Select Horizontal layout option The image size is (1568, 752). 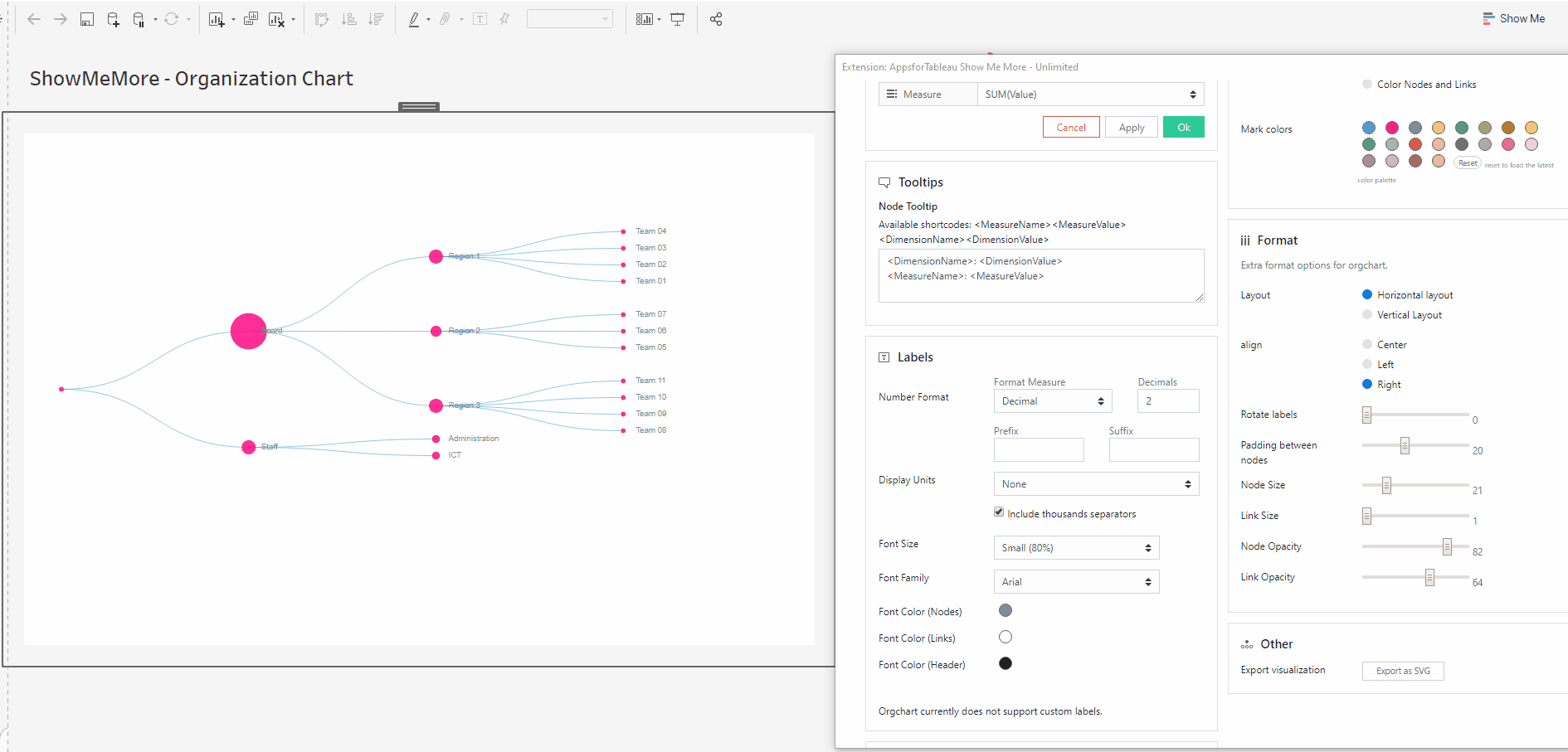pyautogui.click(x=1367, y=294)
